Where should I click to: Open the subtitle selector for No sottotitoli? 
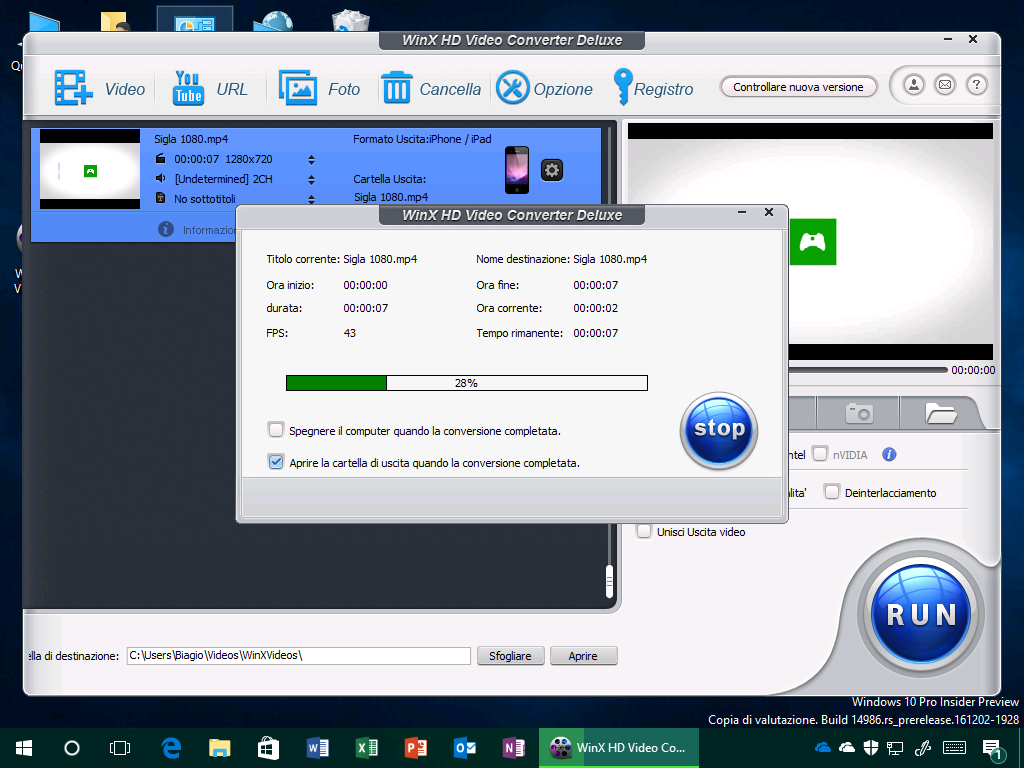(x=312, y=199)
